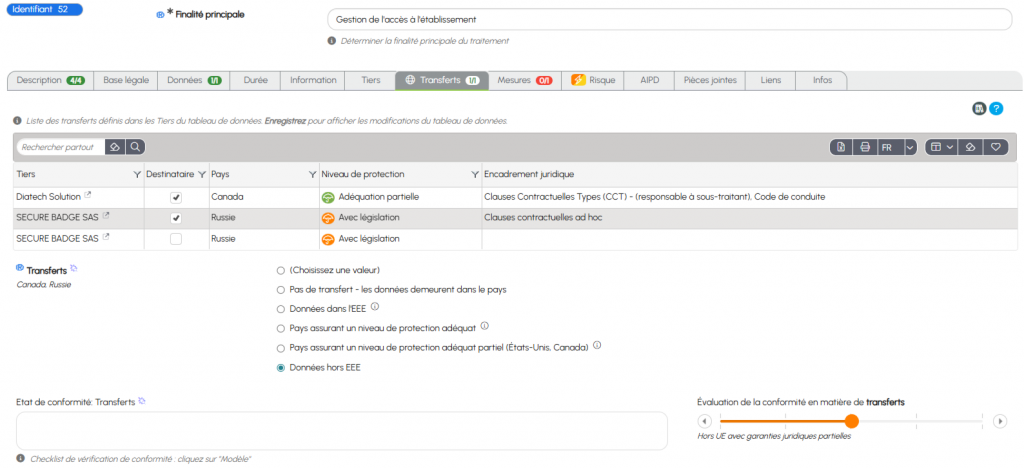Click right arrow of conformity evaluation slider
The width and height of the screenshot is (1024, 469).
pos(999,421)
